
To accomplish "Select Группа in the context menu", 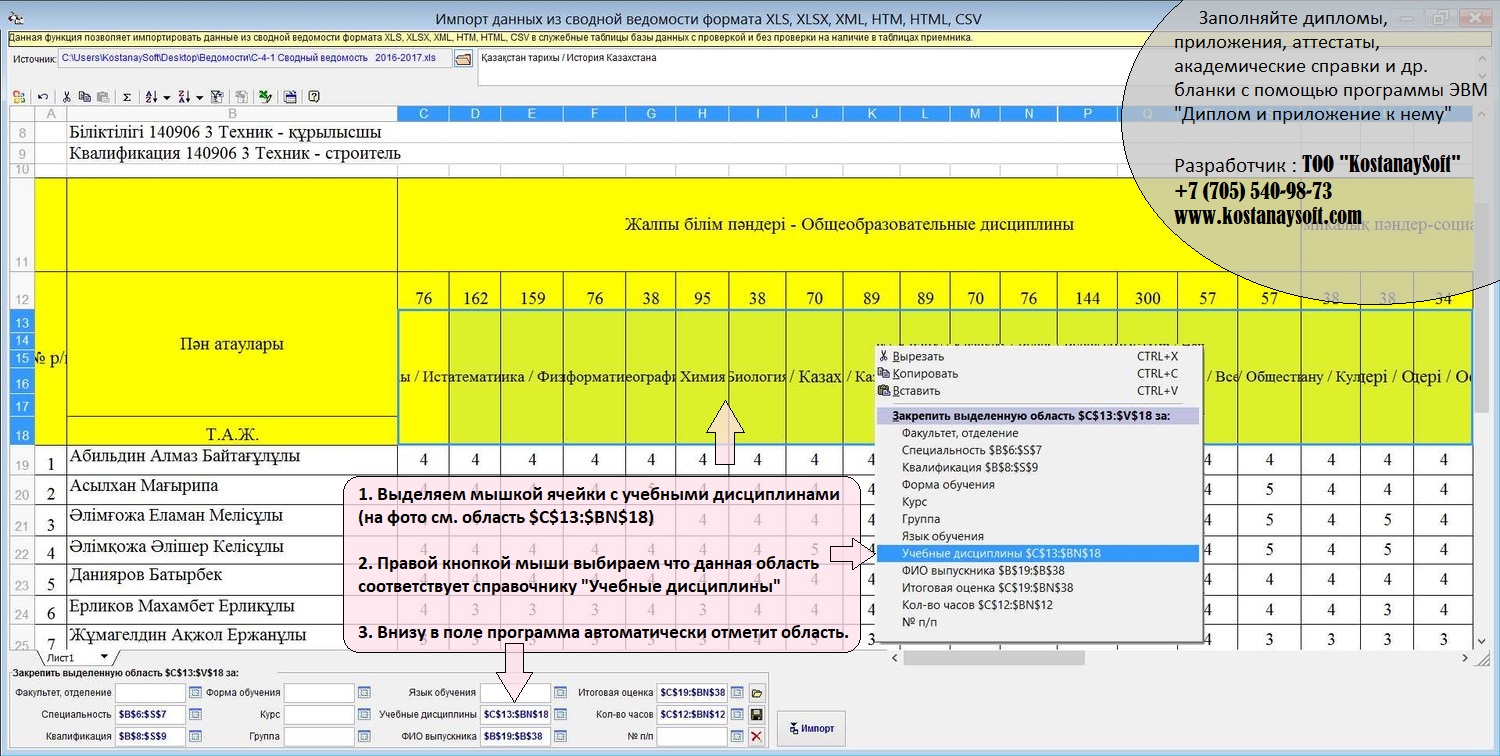I will (1037, 519).
